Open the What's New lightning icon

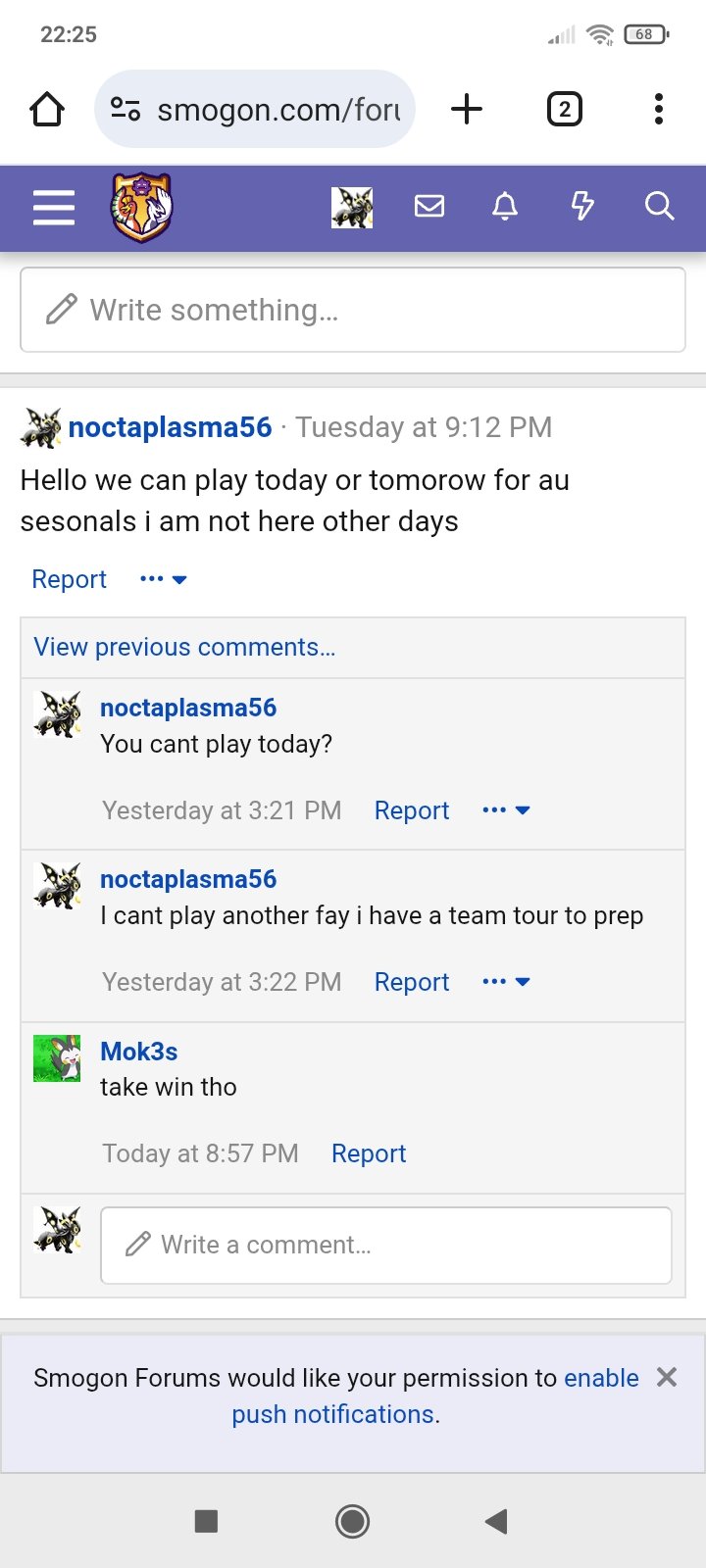tap(582, 206)
